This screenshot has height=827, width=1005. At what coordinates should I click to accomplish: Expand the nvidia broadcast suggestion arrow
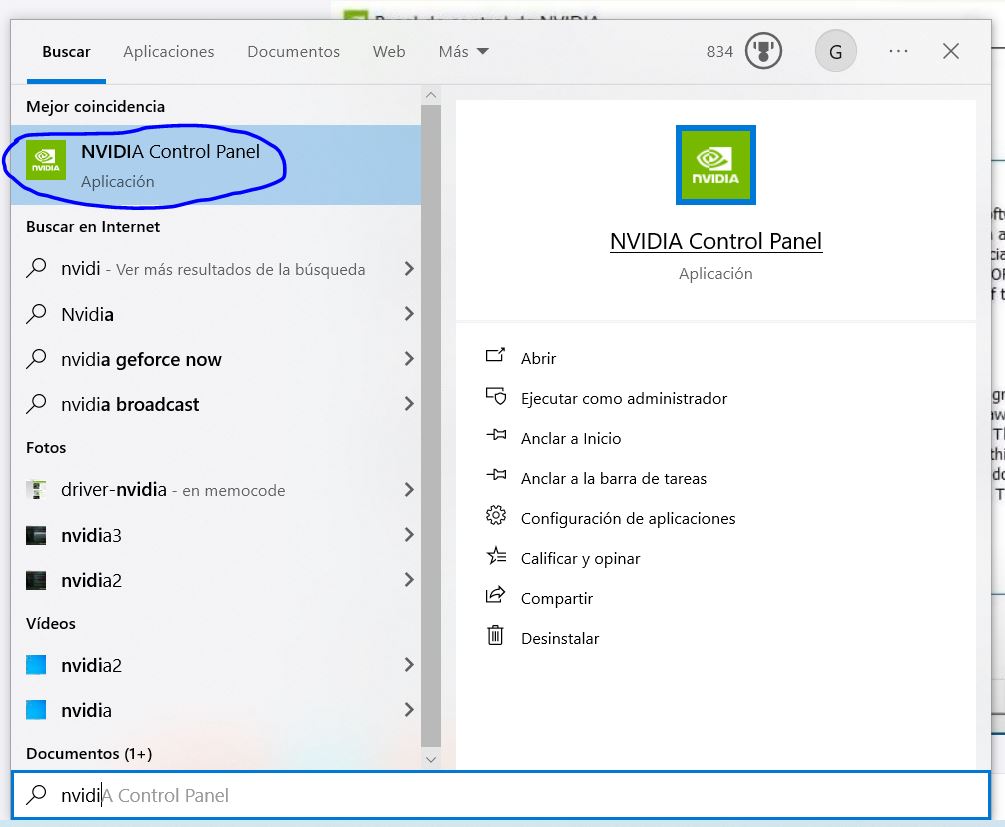(x=409, y=404)
